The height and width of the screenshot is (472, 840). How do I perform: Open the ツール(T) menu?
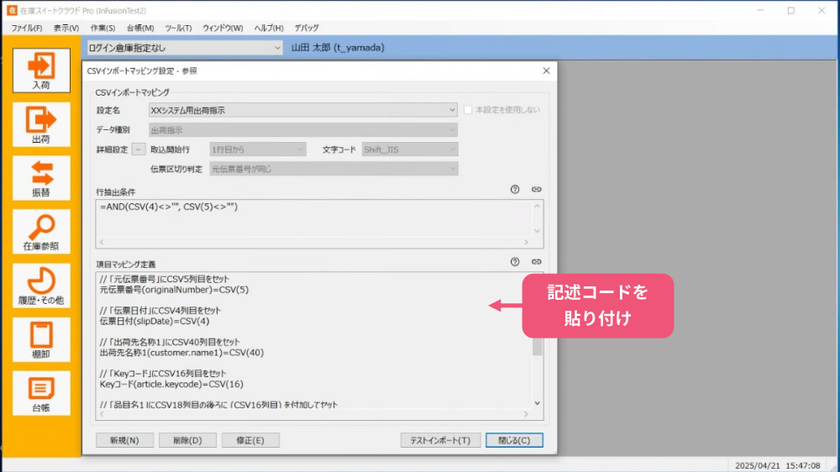[178, 28]
